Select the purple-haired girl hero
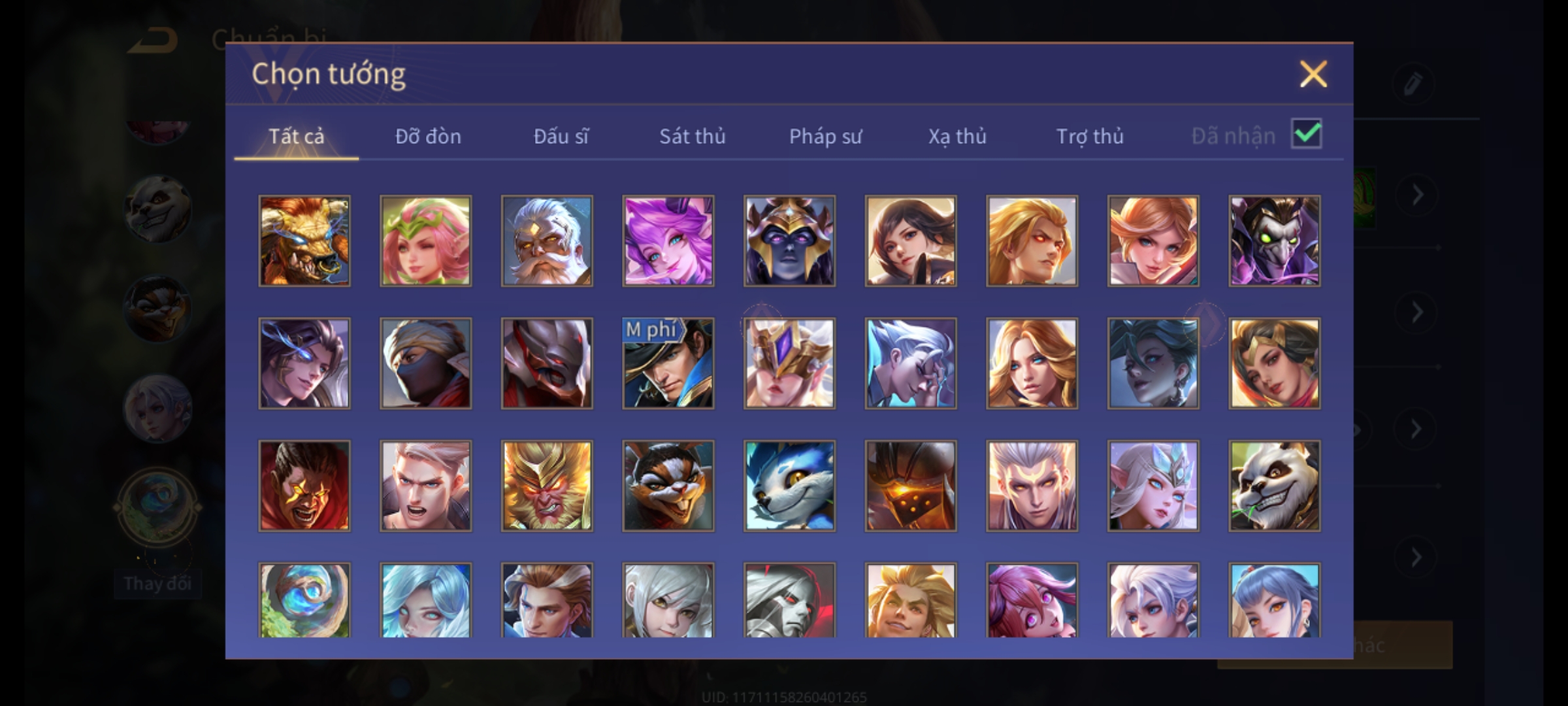The image size is (1568, 706). click(x=668, y=241)
